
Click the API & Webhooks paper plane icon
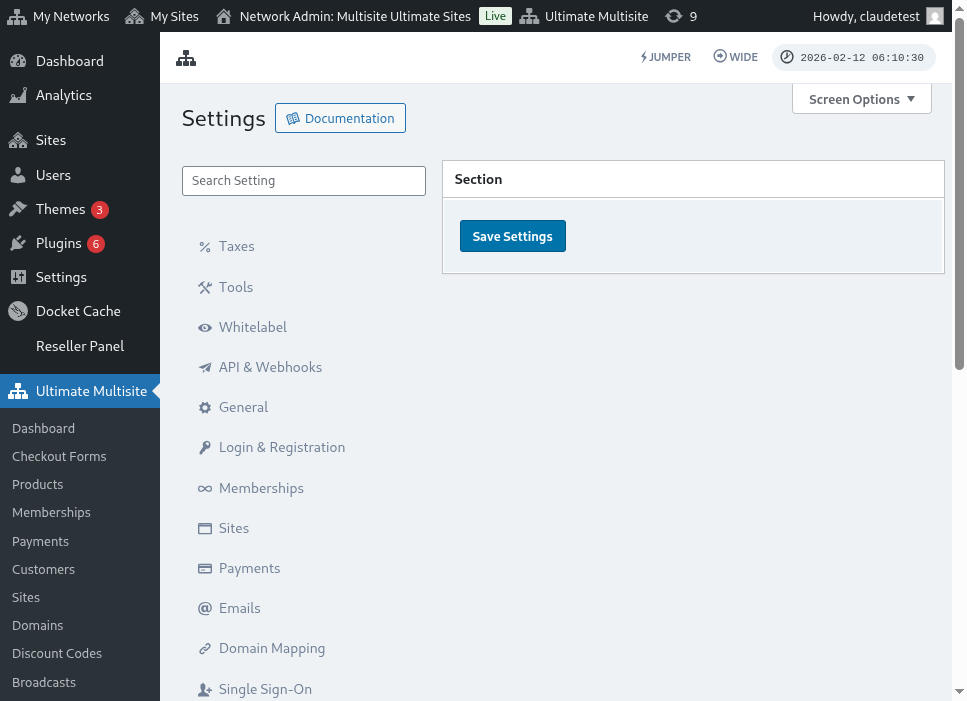(205, 367)
